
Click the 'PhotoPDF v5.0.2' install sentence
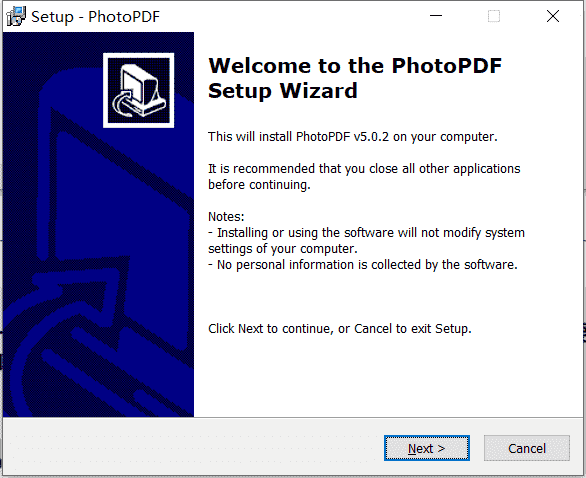[x=353, y=137]
